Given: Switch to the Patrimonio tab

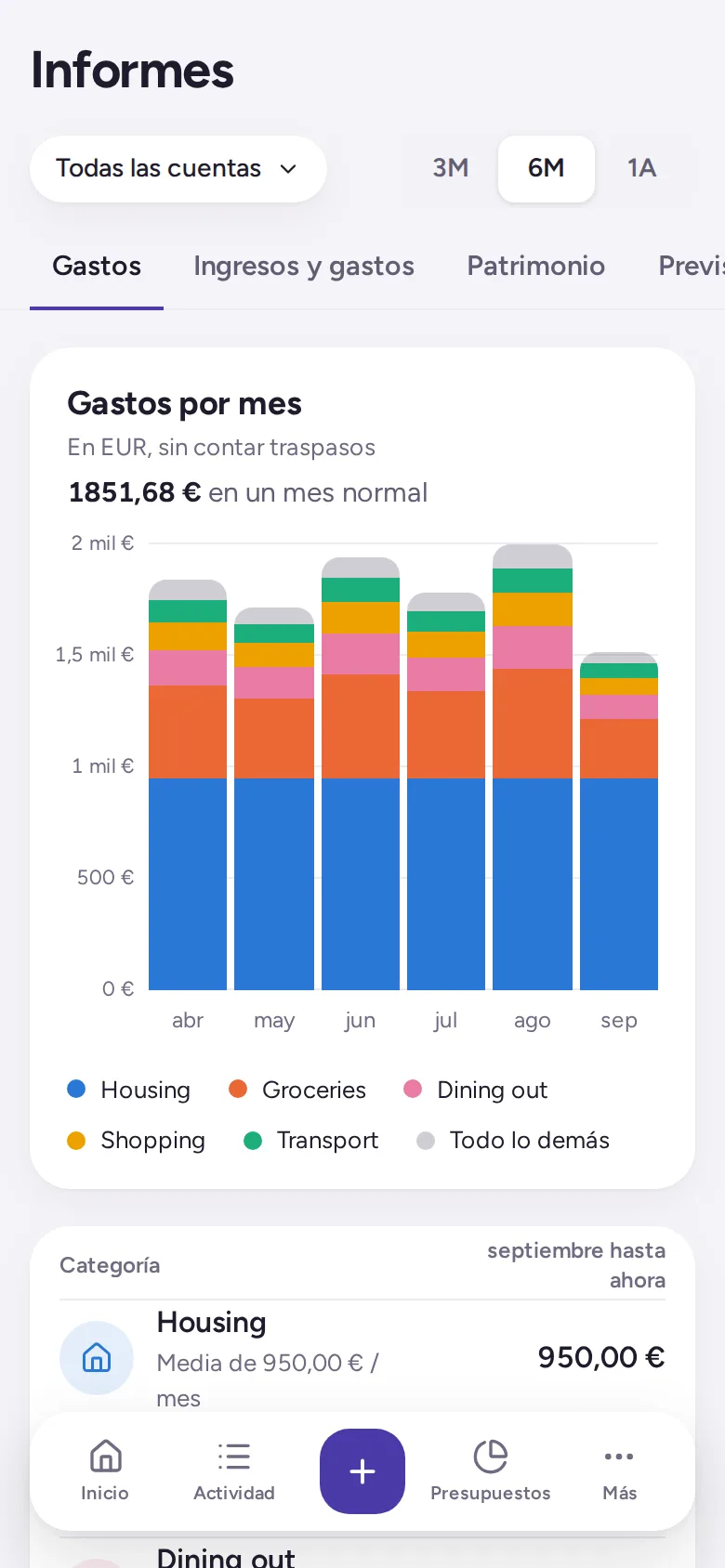Looking at the screenshot, I should pos(536,267).
